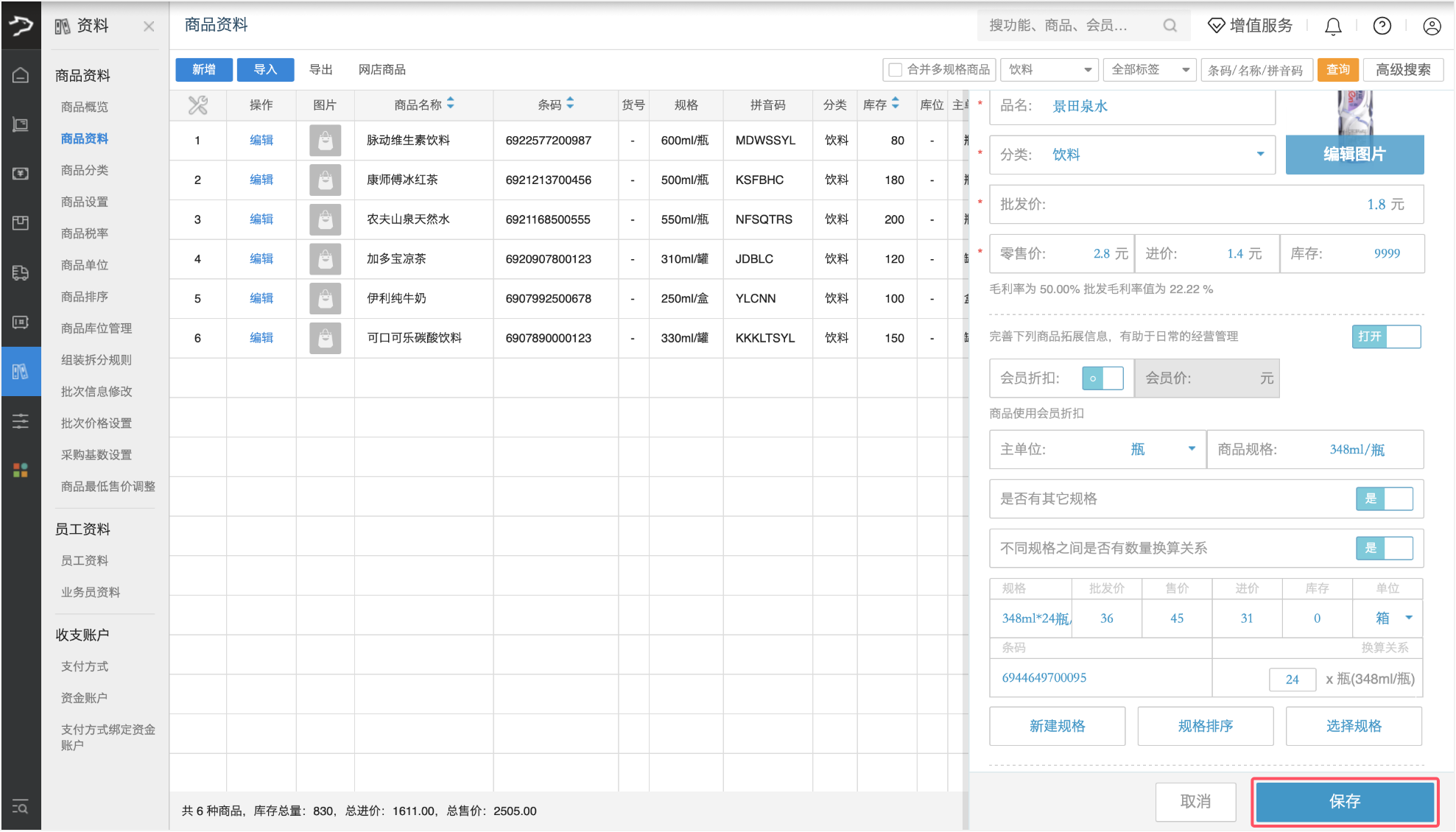Click the notification bell icon
1456x832 pixels.
1332,27
